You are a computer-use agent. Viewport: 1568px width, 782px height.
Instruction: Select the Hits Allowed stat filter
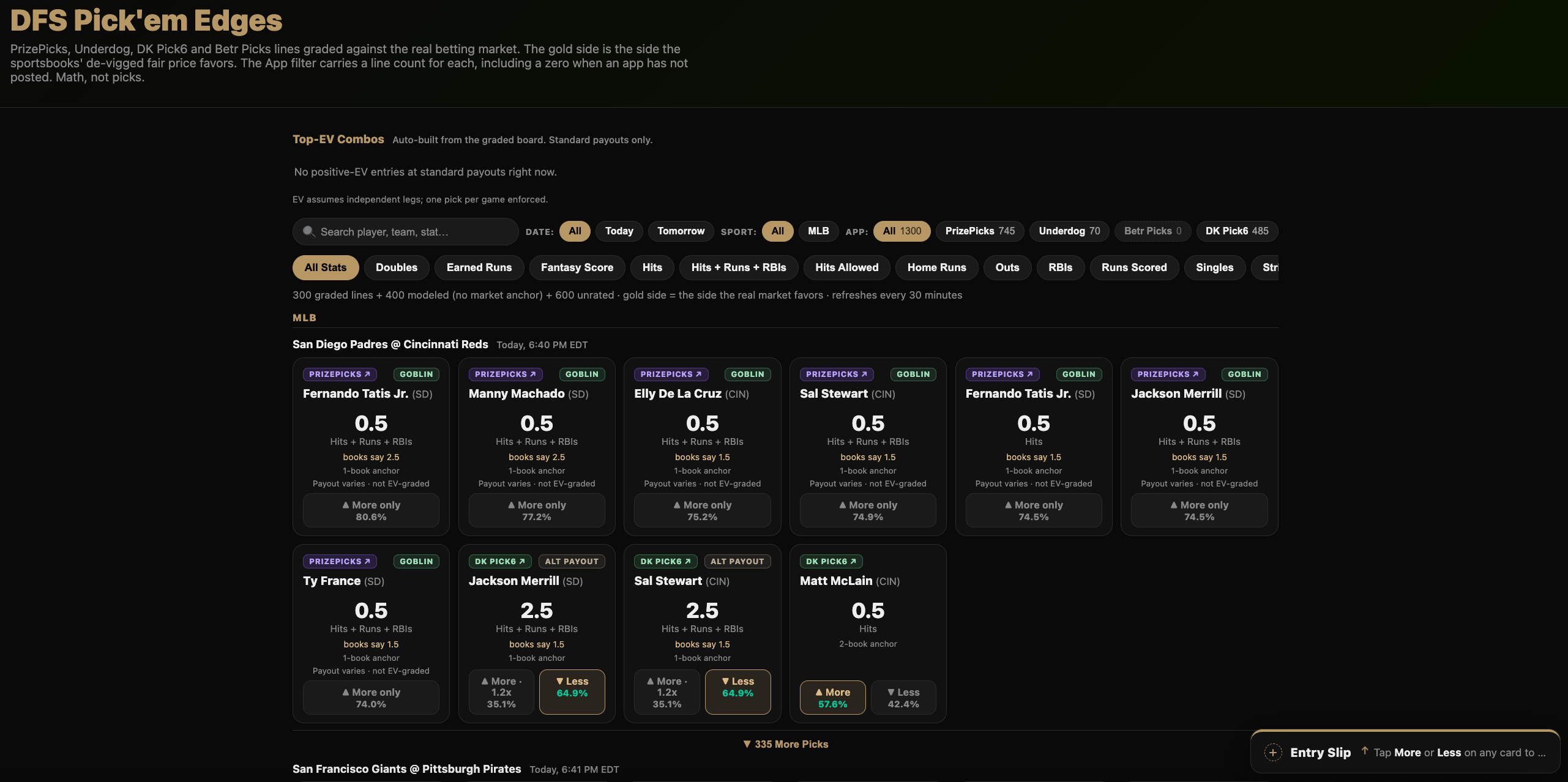[x=846, y=267]
